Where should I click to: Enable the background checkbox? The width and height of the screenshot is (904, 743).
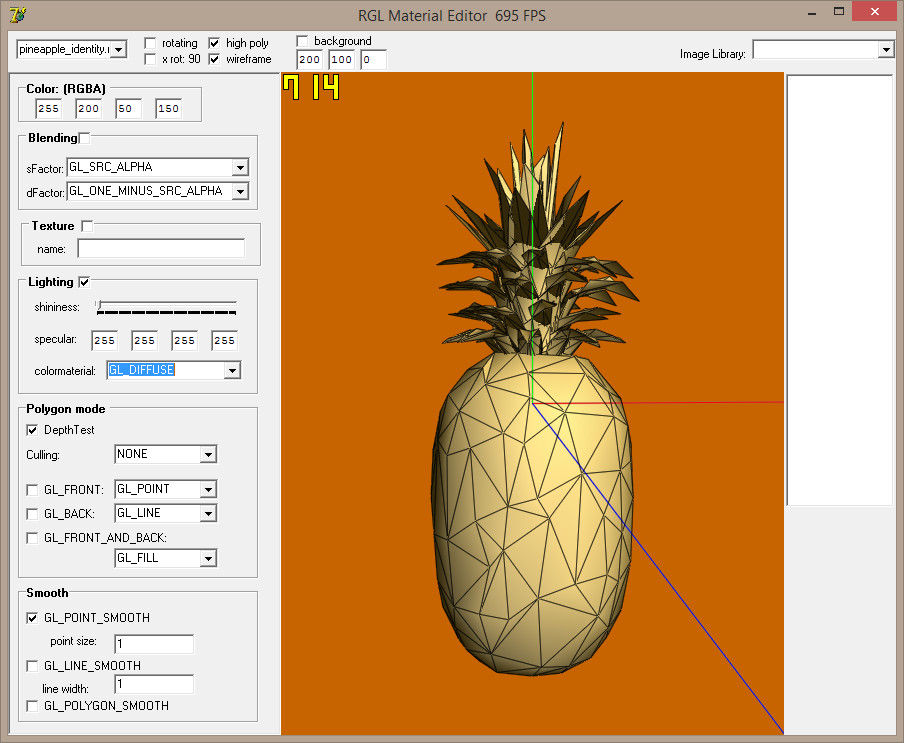point(303,41)
